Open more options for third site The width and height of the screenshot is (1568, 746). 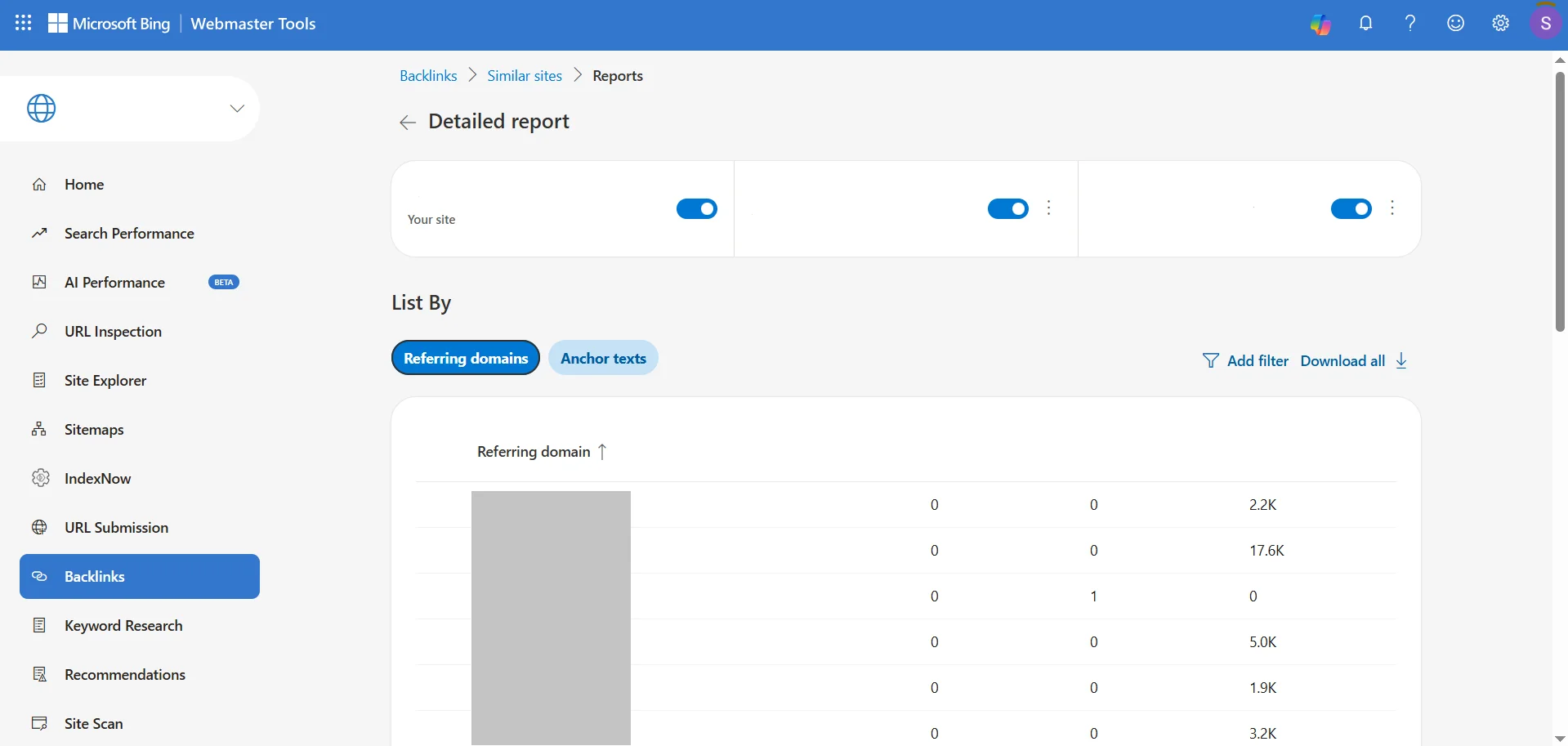coord(1392,208)
